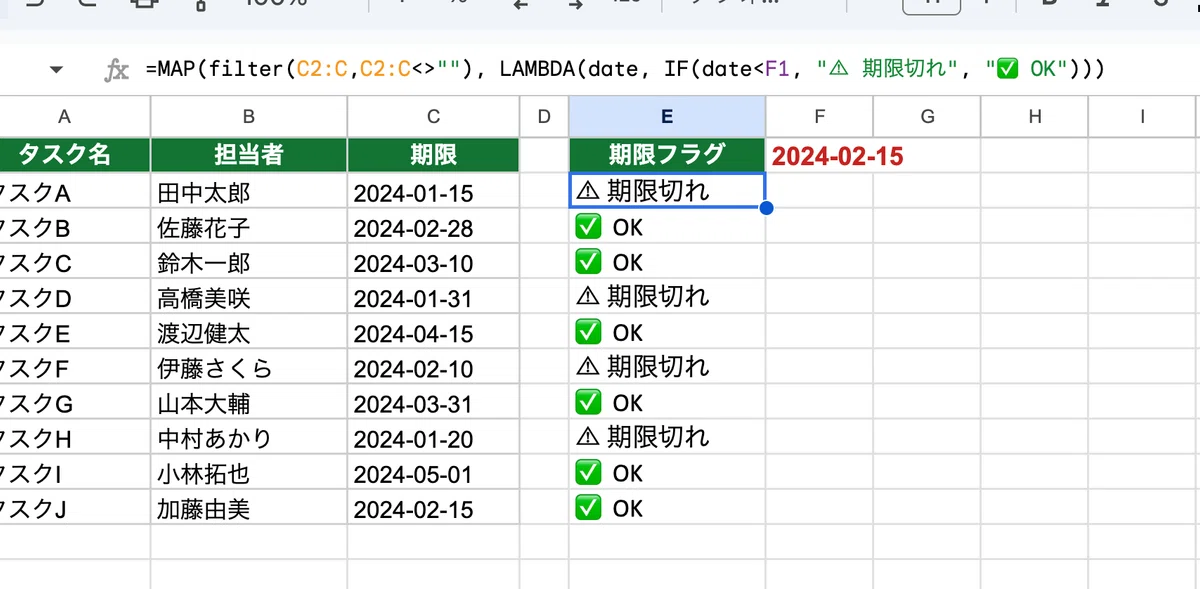Click into the MAP formula text
The image size is (1200, 589).
(625, 69)
